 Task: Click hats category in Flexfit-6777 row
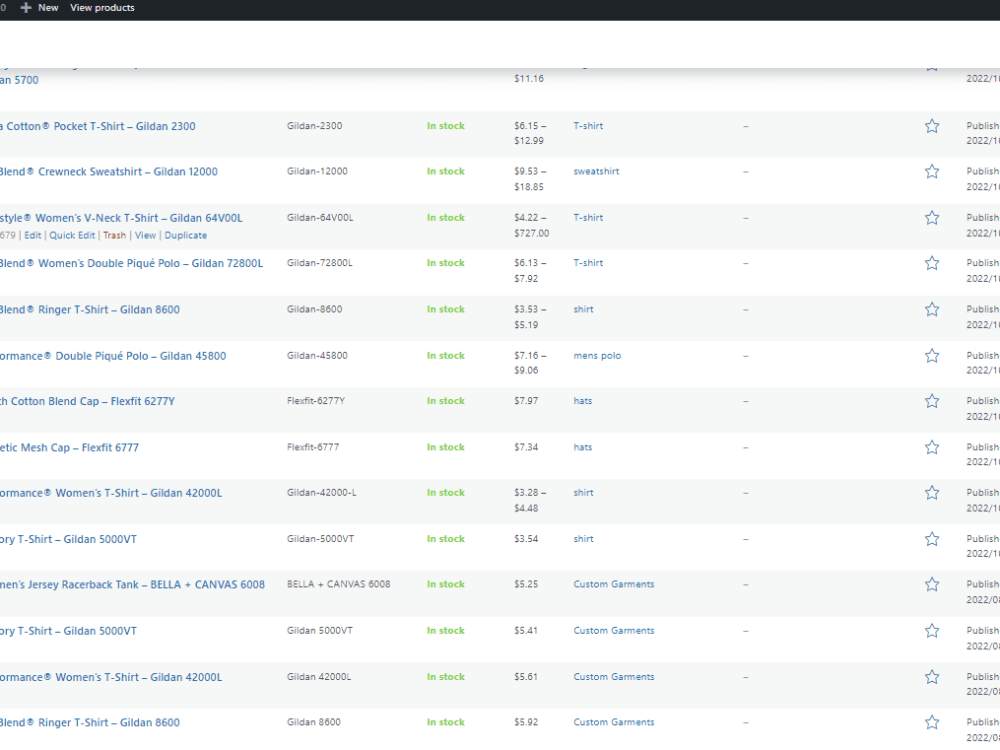[583, 447]
